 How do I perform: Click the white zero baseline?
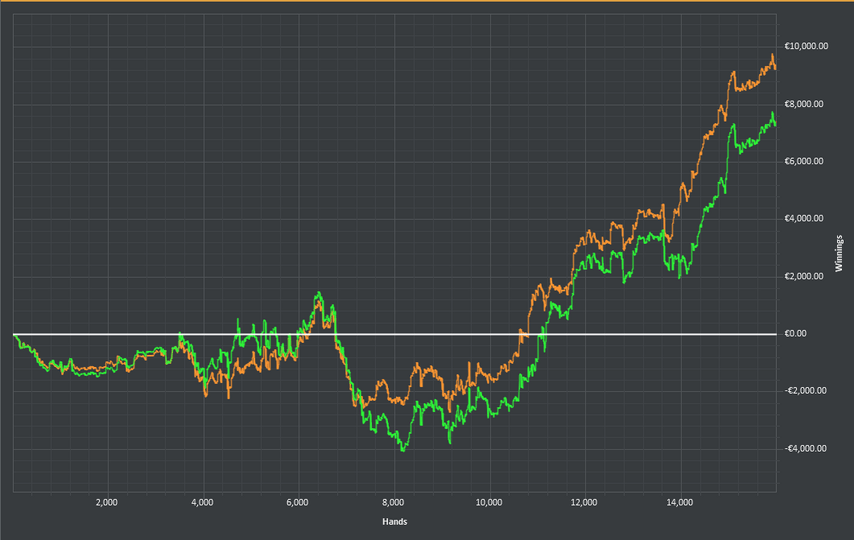tap(395, 334)
